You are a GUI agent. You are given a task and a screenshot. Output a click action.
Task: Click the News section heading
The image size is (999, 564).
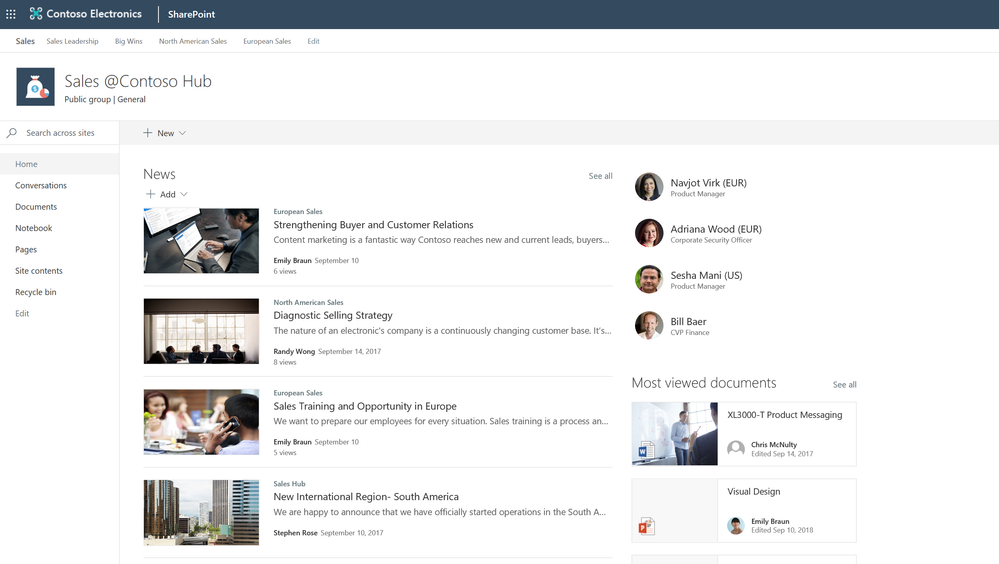[159, 174]
